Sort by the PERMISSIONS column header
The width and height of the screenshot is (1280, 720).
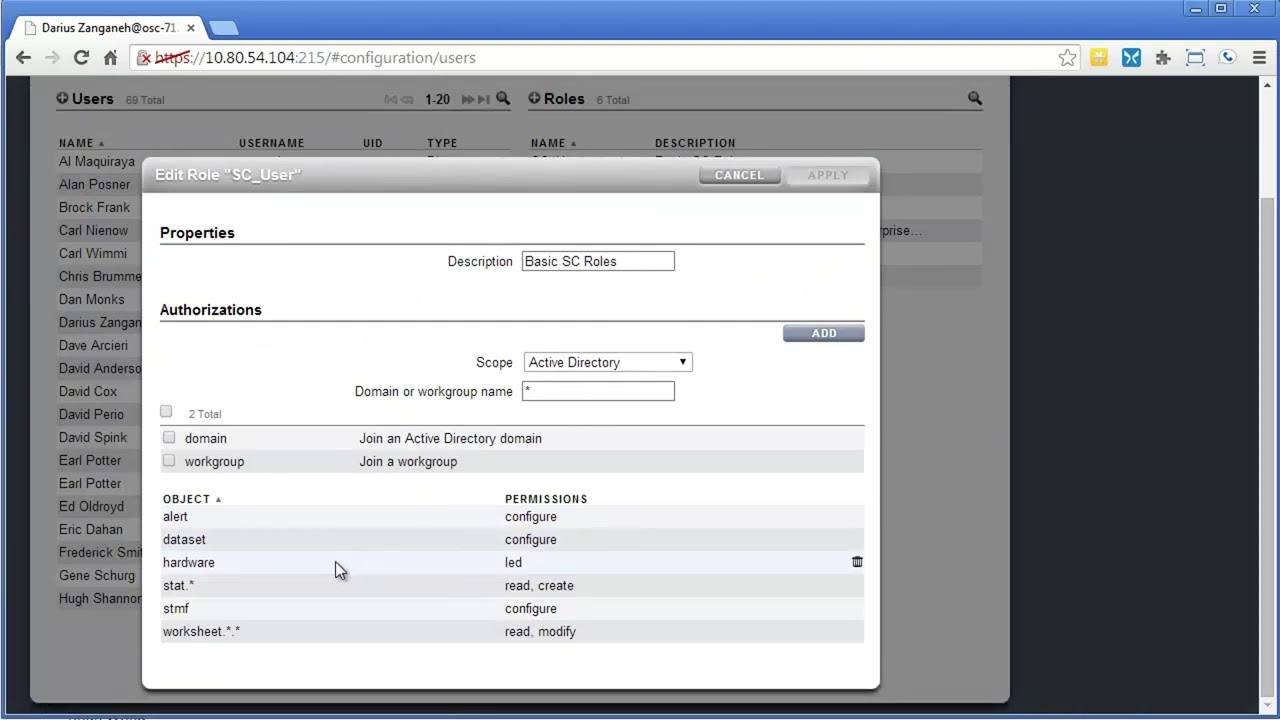click(546, 499)
